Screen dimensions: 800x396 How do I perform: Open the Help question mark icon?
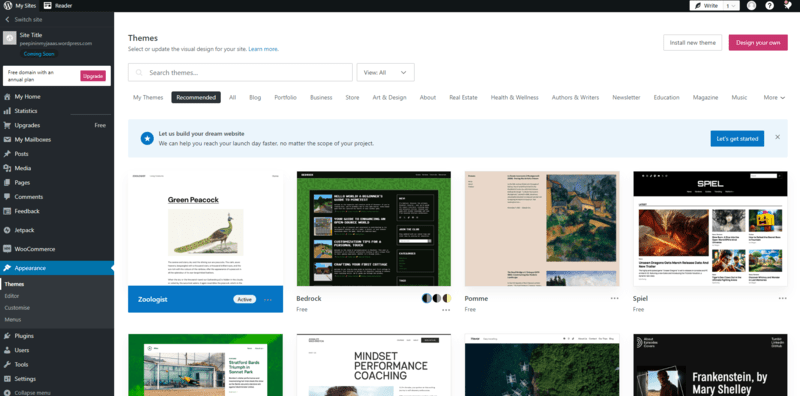769,6
